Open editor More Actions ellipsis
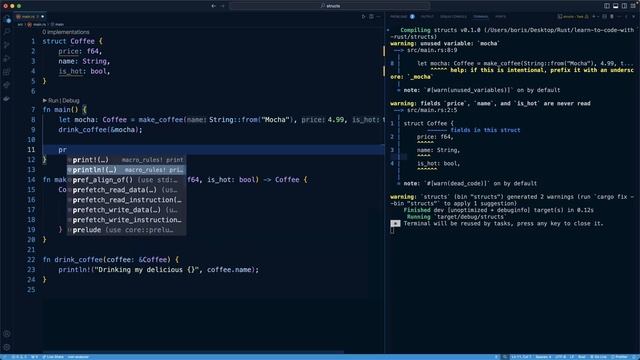The image size is (640, 360). (x=378, y=17)
